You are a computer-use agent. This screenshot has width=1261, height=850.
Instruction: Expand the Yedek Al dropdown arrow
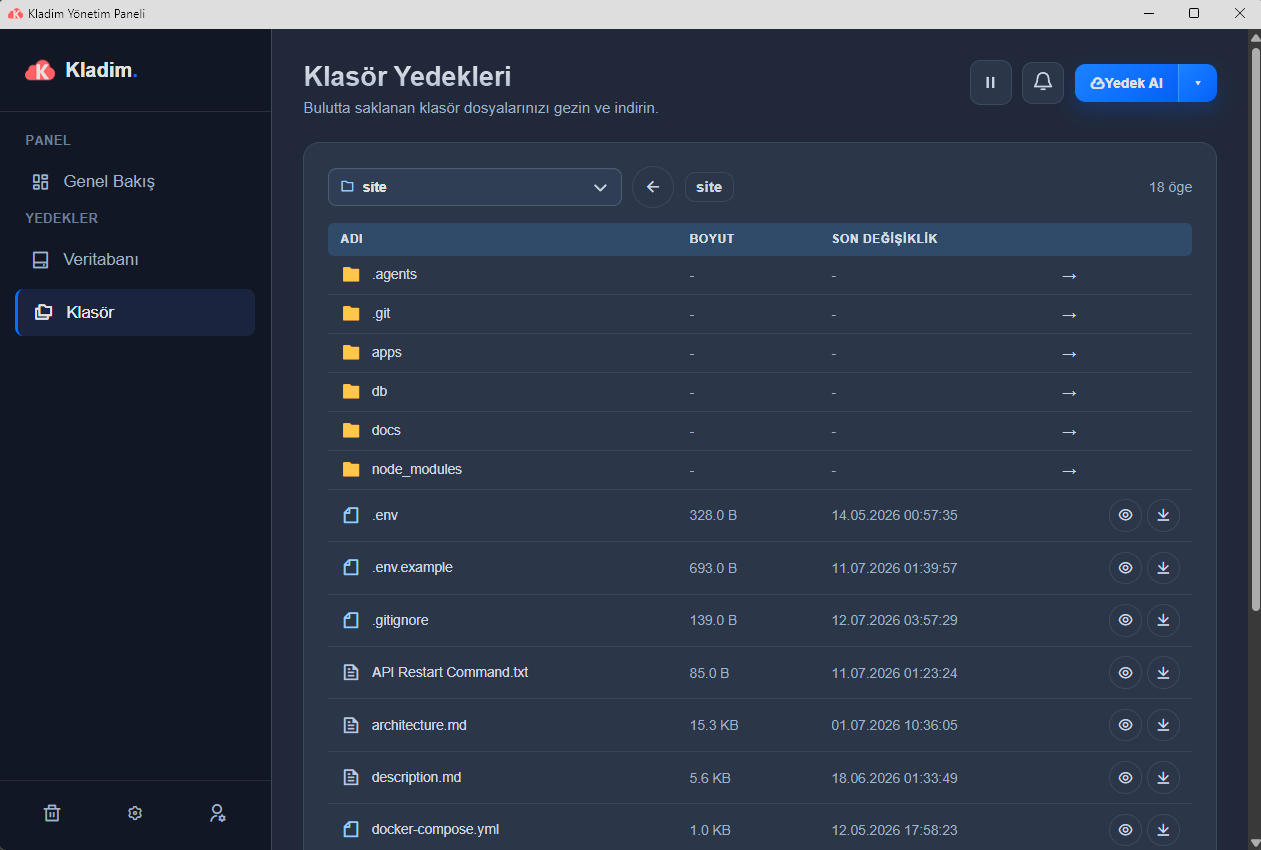(1198, 83)
